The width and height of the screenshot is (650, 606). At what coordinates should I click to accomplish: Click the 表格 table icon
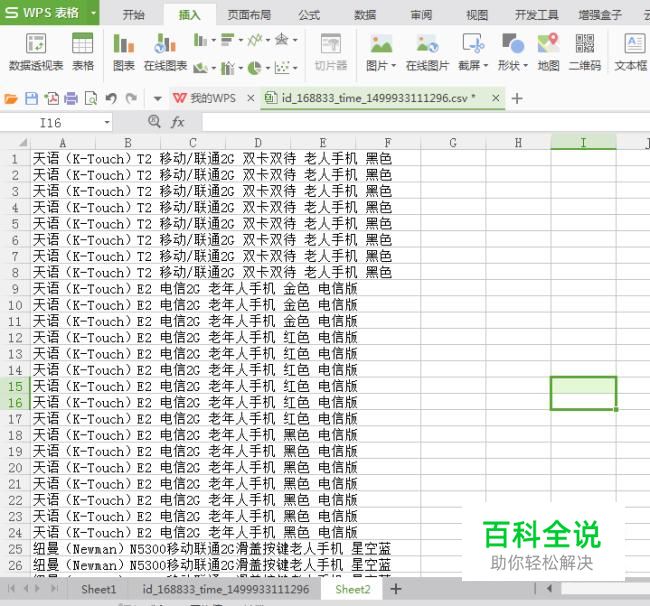coord(82,52)
